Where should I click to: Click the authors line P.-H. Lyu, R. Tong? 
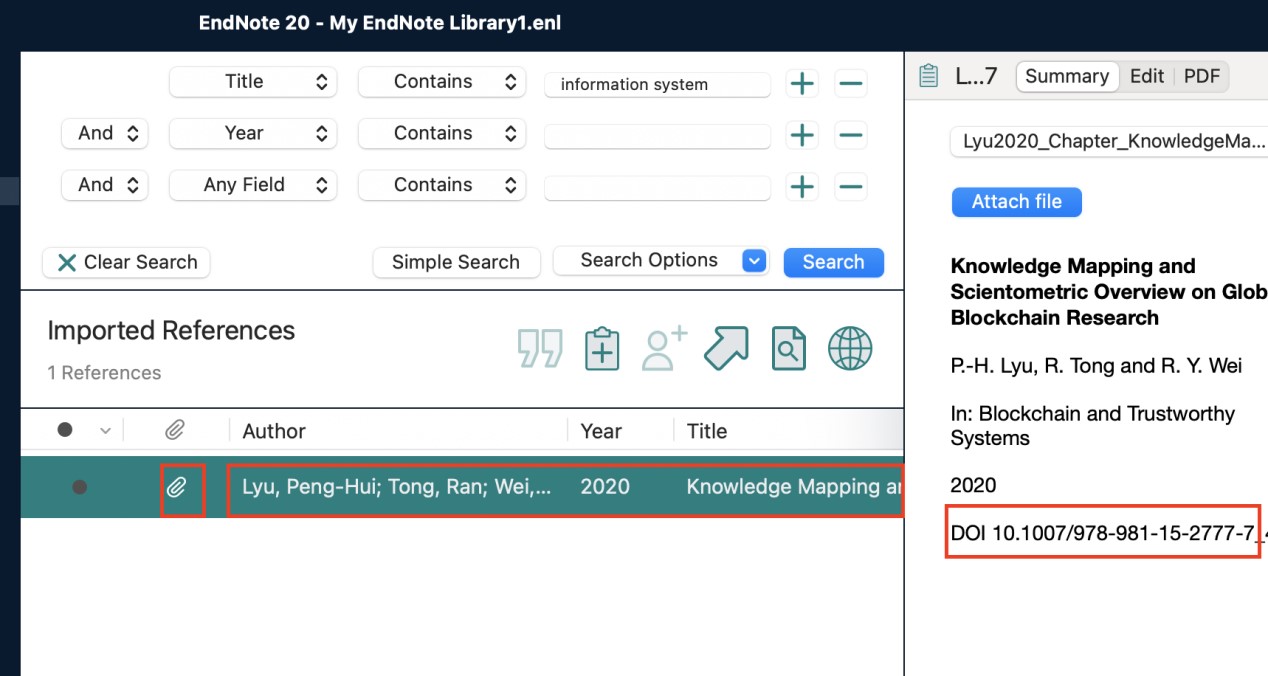click(1096, 366)
